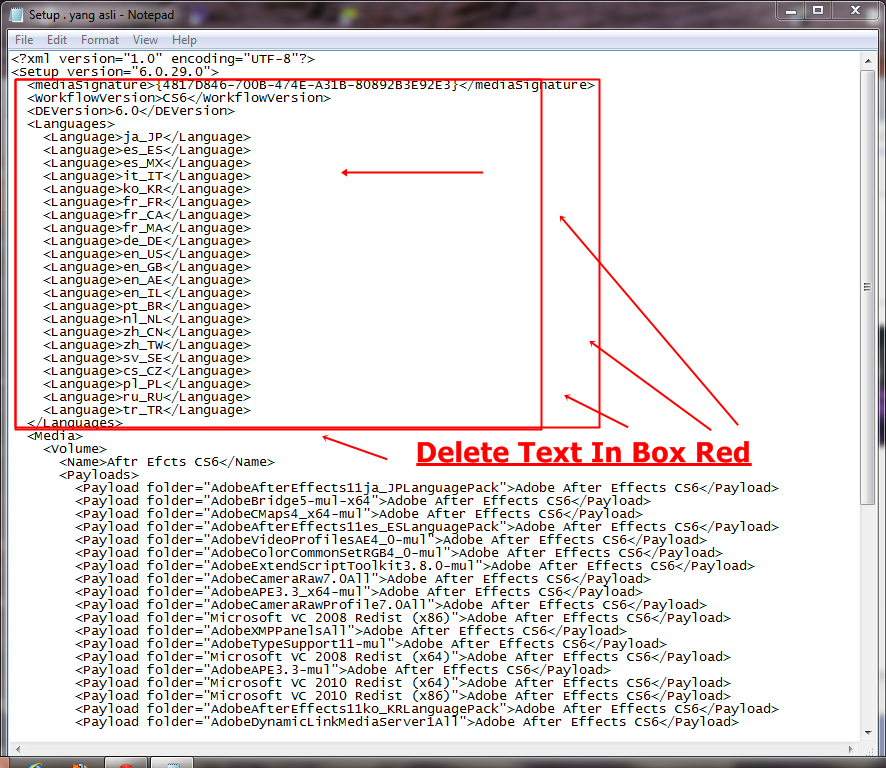Minimize the Notepad window
886x768 pixels.
pyautogui.click(x=791, y=11)
